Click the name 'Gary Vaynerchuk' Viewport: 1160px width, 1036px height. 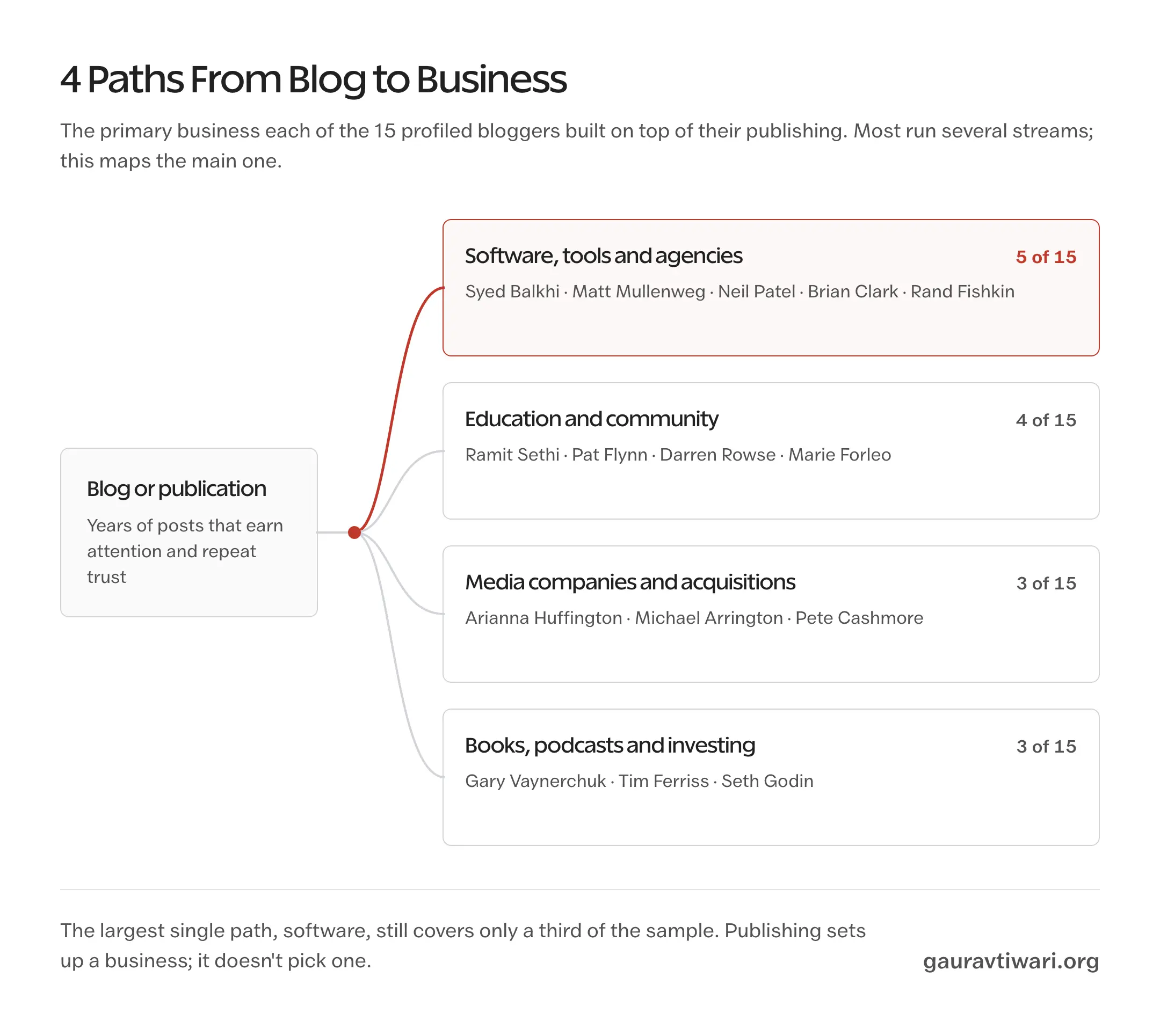coord(535,782)
